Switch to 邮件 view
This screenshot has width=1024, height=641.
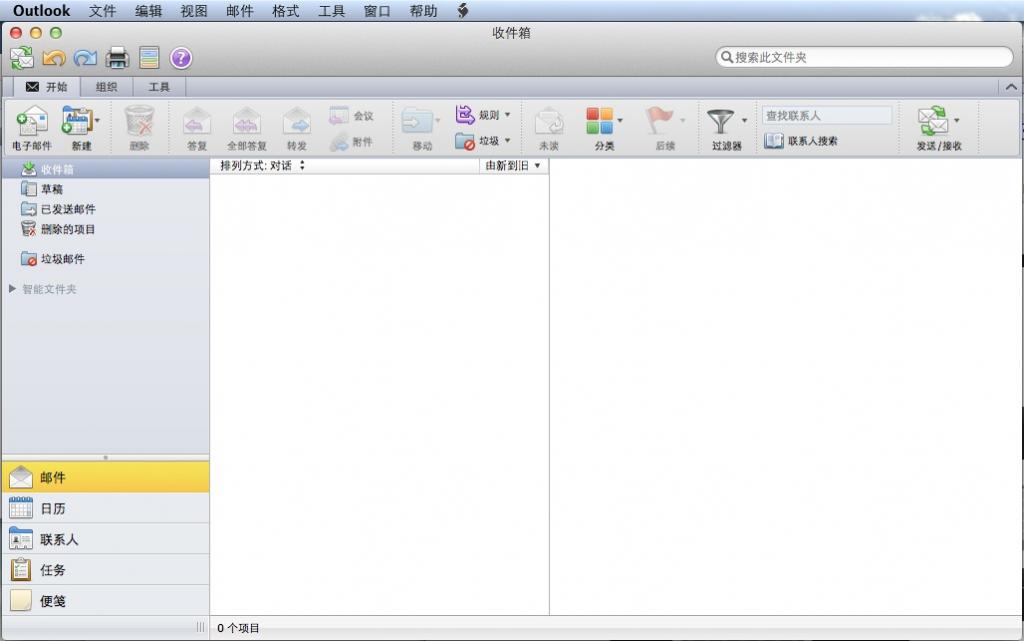pos(105,477)
